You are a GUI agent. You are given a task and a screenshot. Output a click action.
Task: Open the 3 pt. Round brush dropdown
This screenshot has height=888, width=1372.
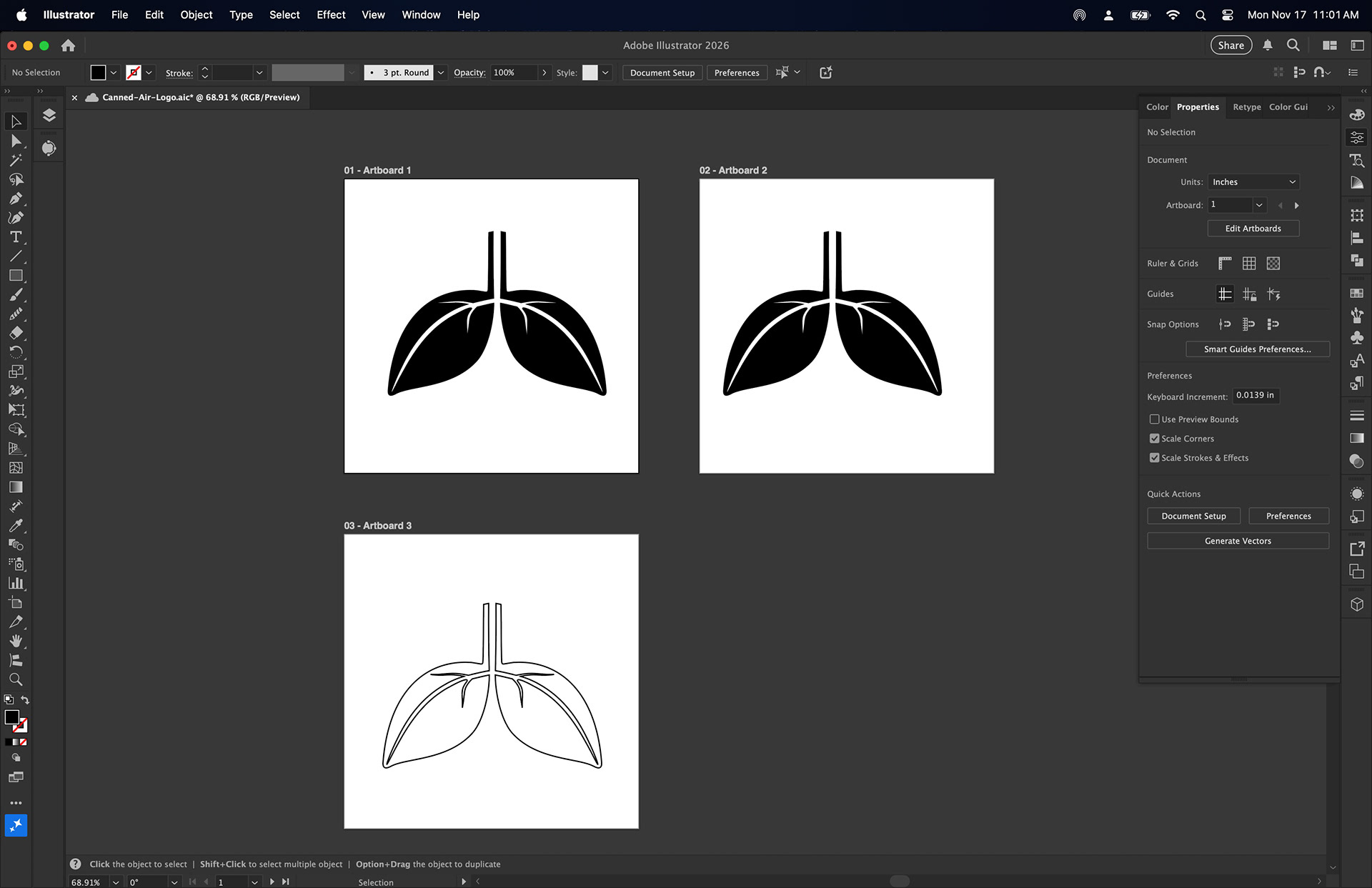(441, 73)
